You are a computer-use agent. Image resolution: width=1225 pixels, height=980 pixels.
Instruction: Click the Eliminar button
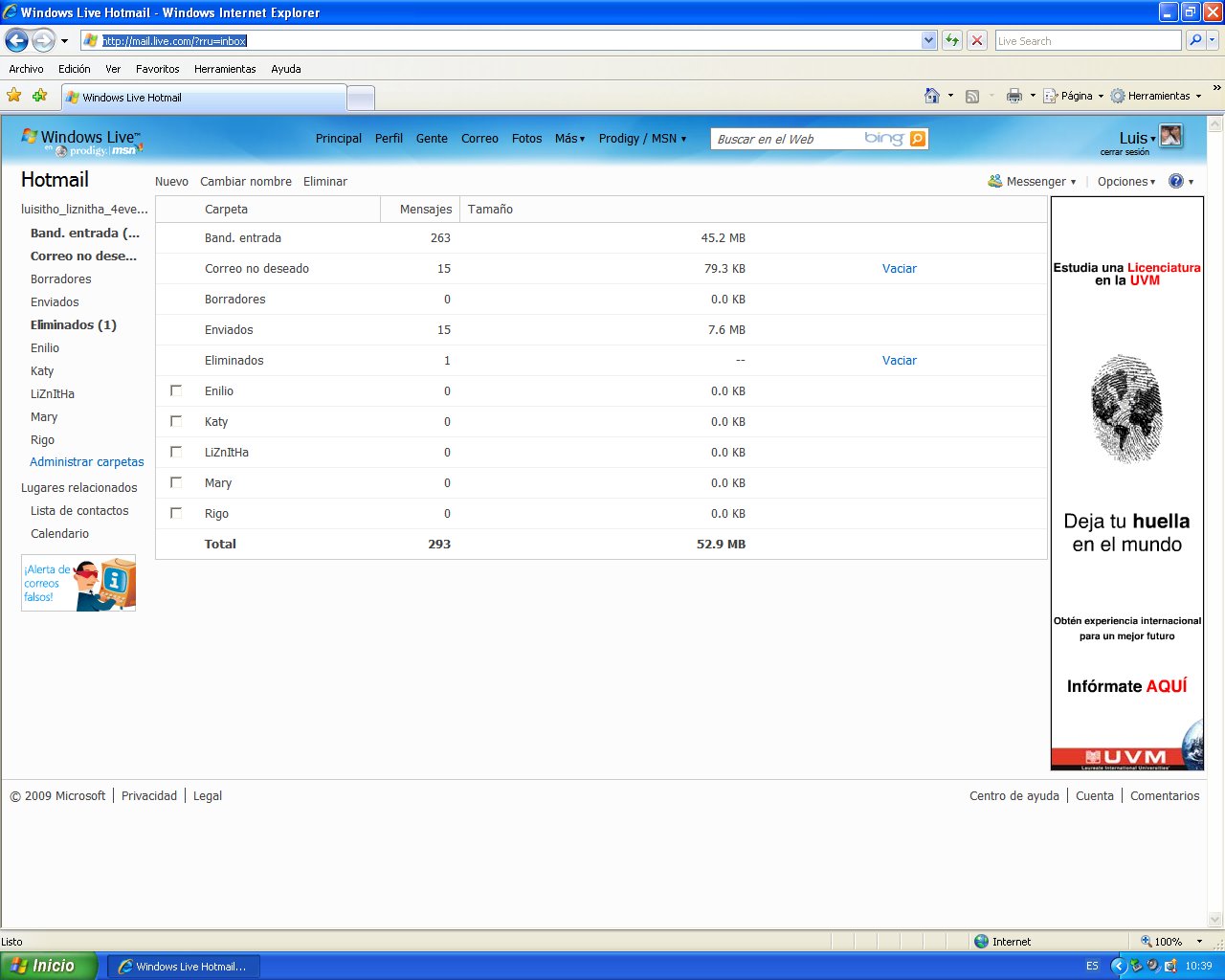tap(325, 181)
